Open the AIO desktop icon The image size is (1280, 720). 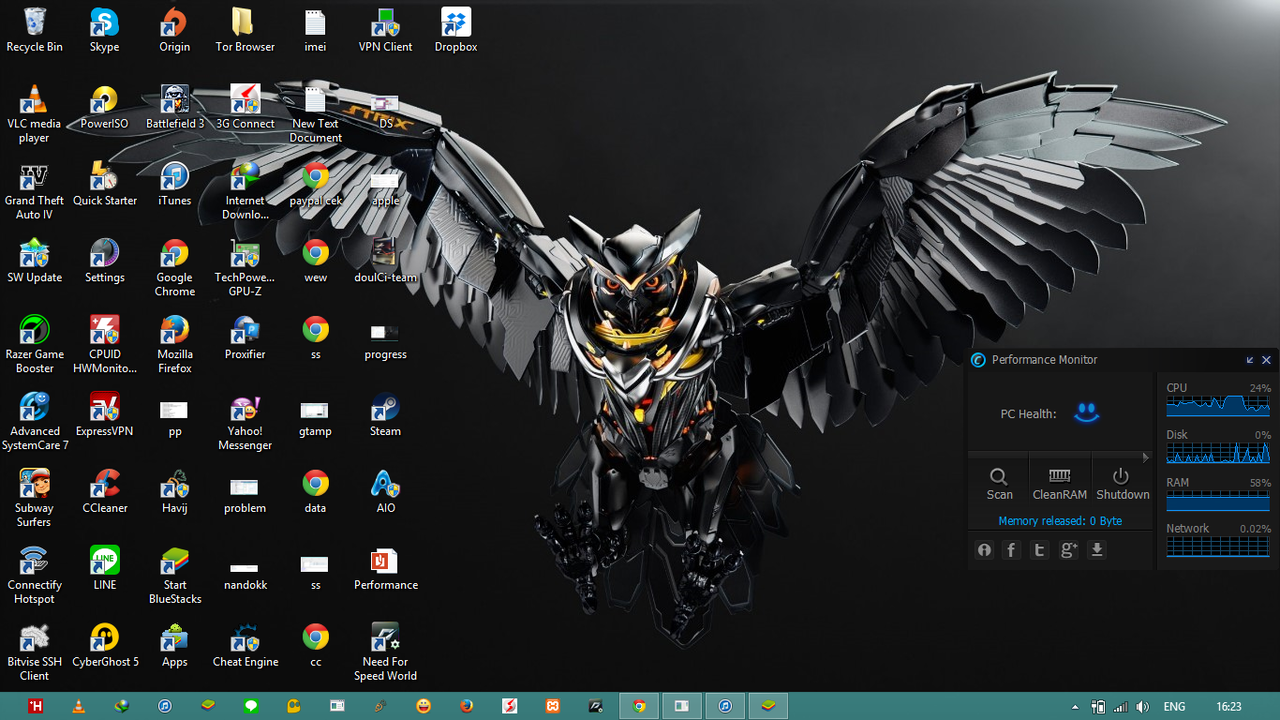point(385,492)
